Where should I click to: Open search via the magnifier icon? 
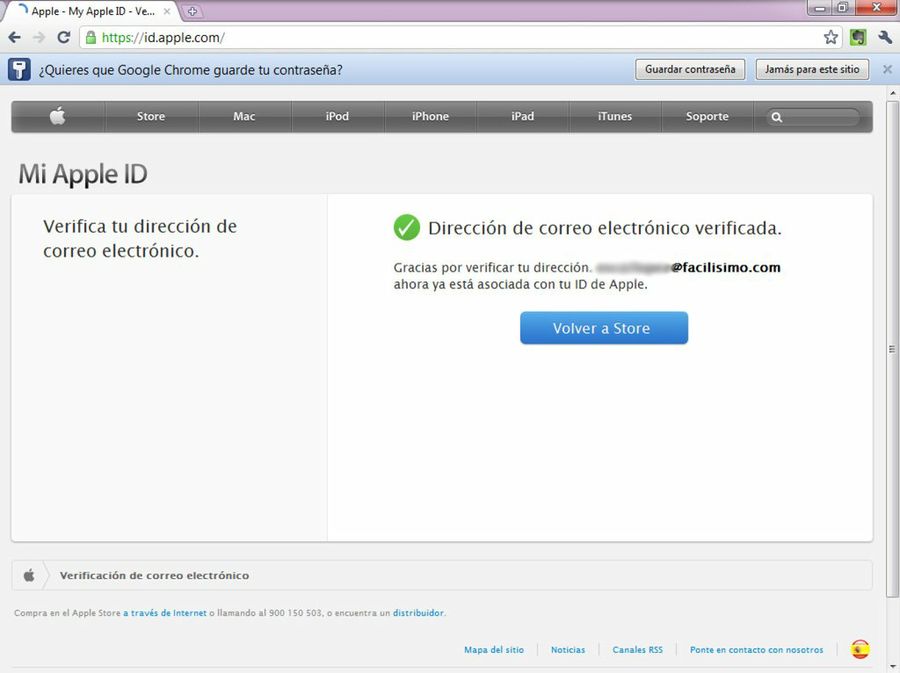pos(777,116)
